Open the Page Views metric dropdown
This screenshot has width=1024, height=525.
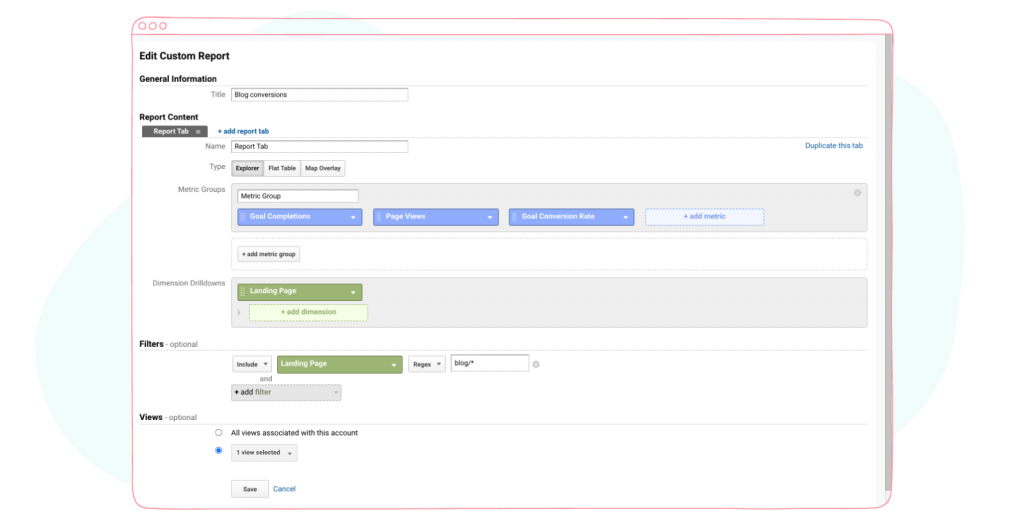[490, 217]
